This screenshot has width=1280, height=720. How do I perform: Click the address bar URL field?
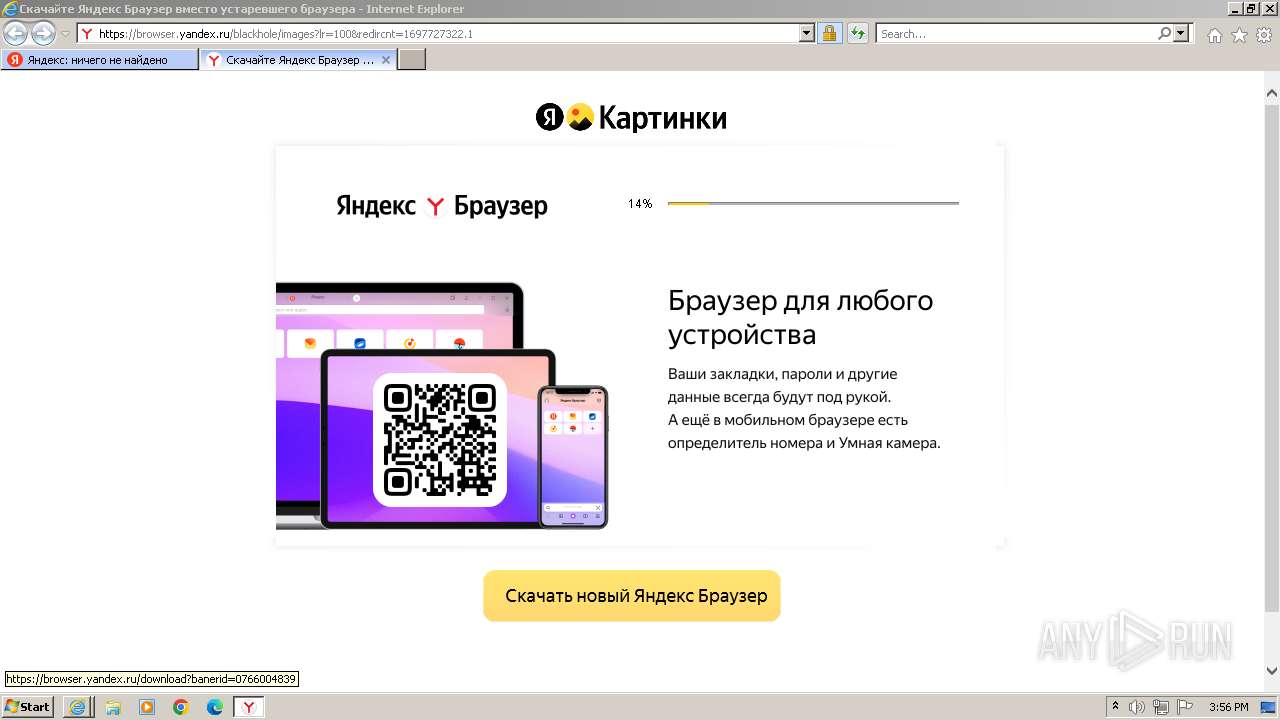pos(438,34)
